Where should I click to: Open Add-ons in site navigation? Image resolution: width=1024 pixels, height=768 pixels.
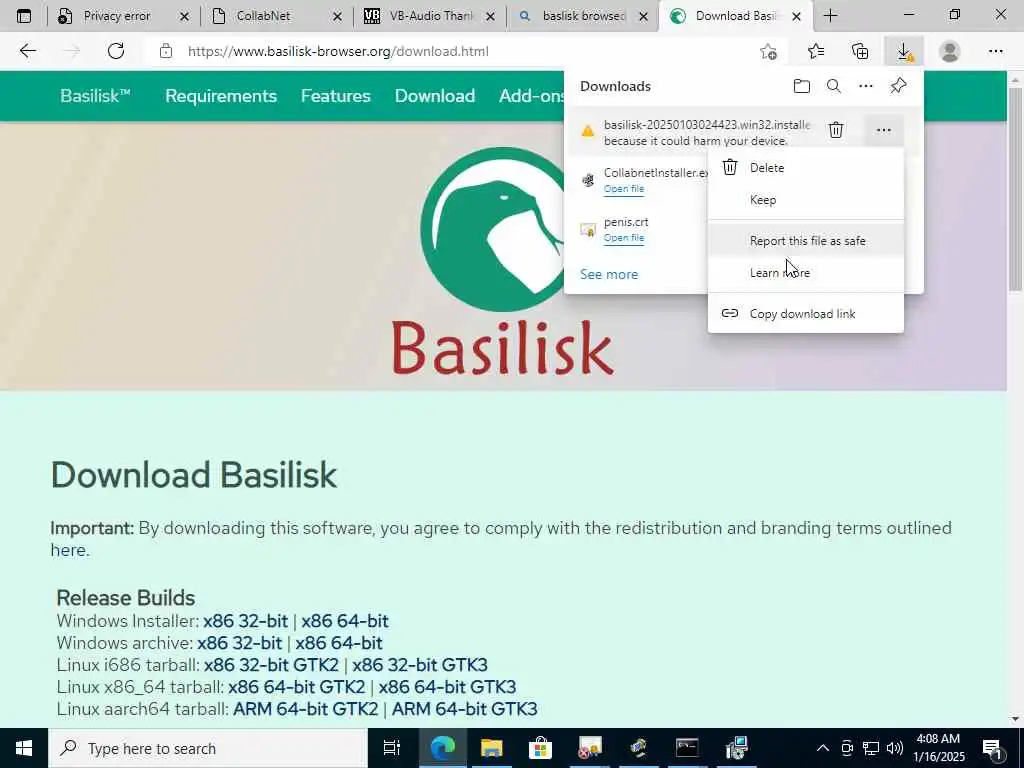point(532,96)
